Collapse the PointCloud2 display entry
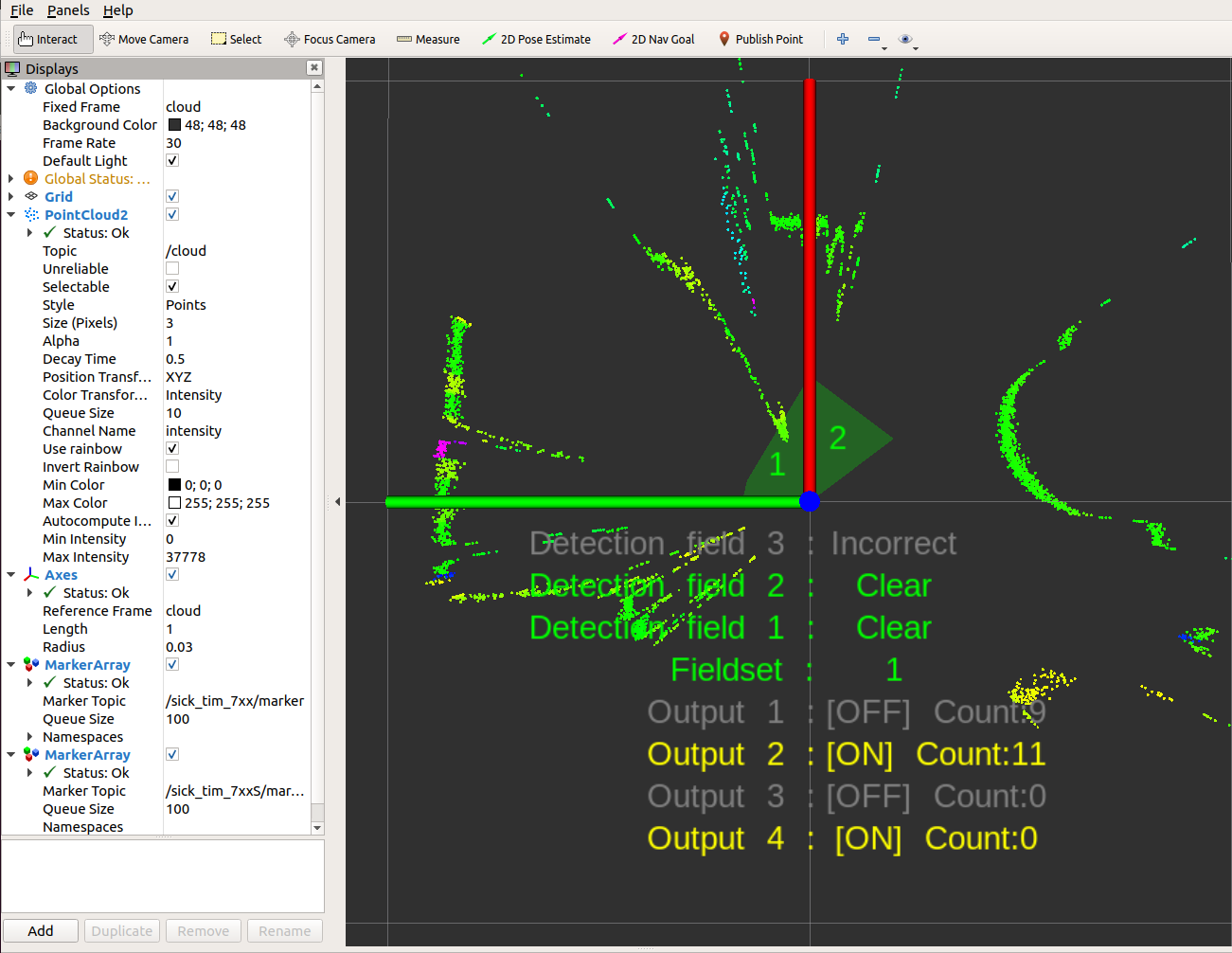 pyautogui.click(x=10, y=214)
